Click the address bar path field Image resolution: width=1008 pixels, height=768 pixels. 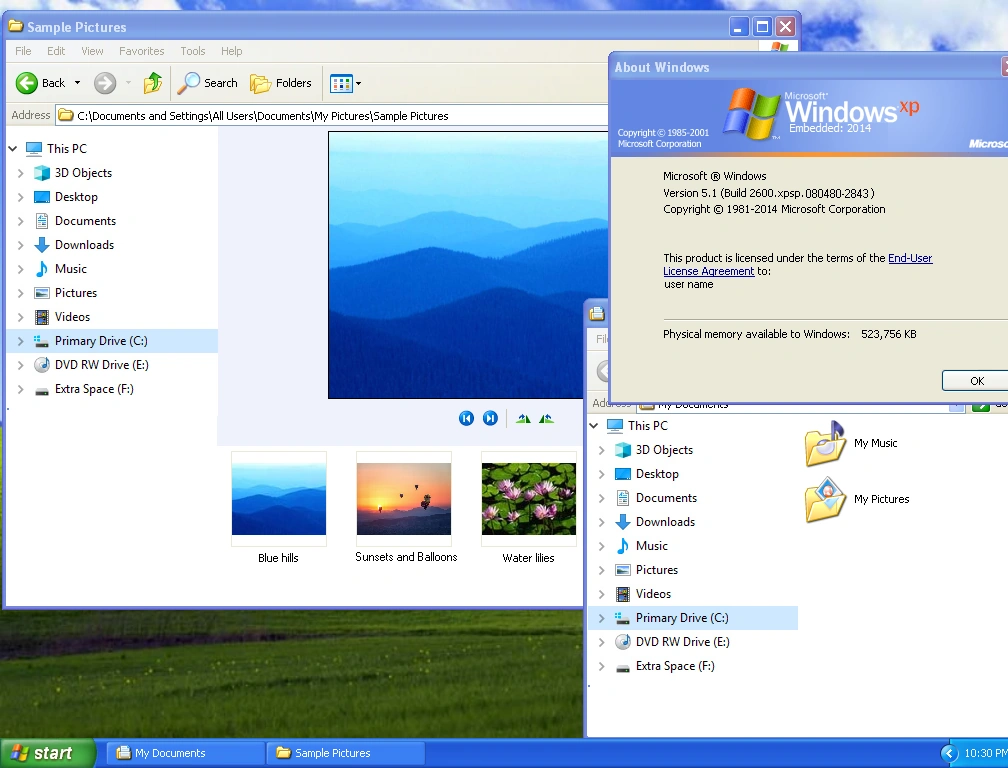click(x=332, y=116)
